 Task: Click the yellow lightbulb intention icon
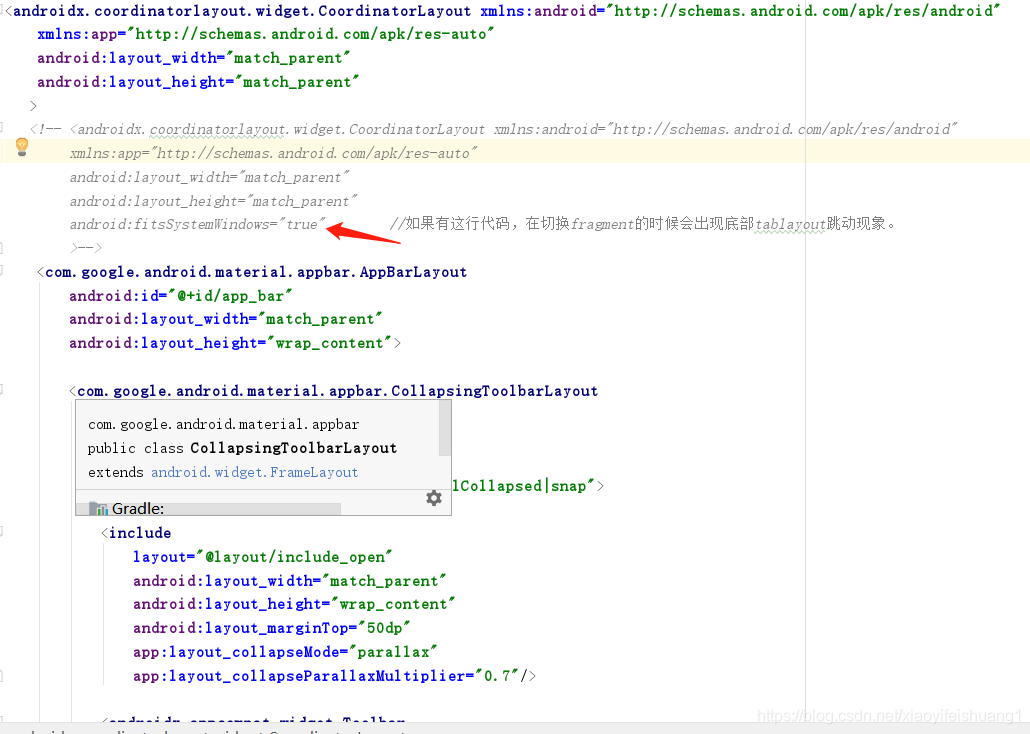point(22,148)
